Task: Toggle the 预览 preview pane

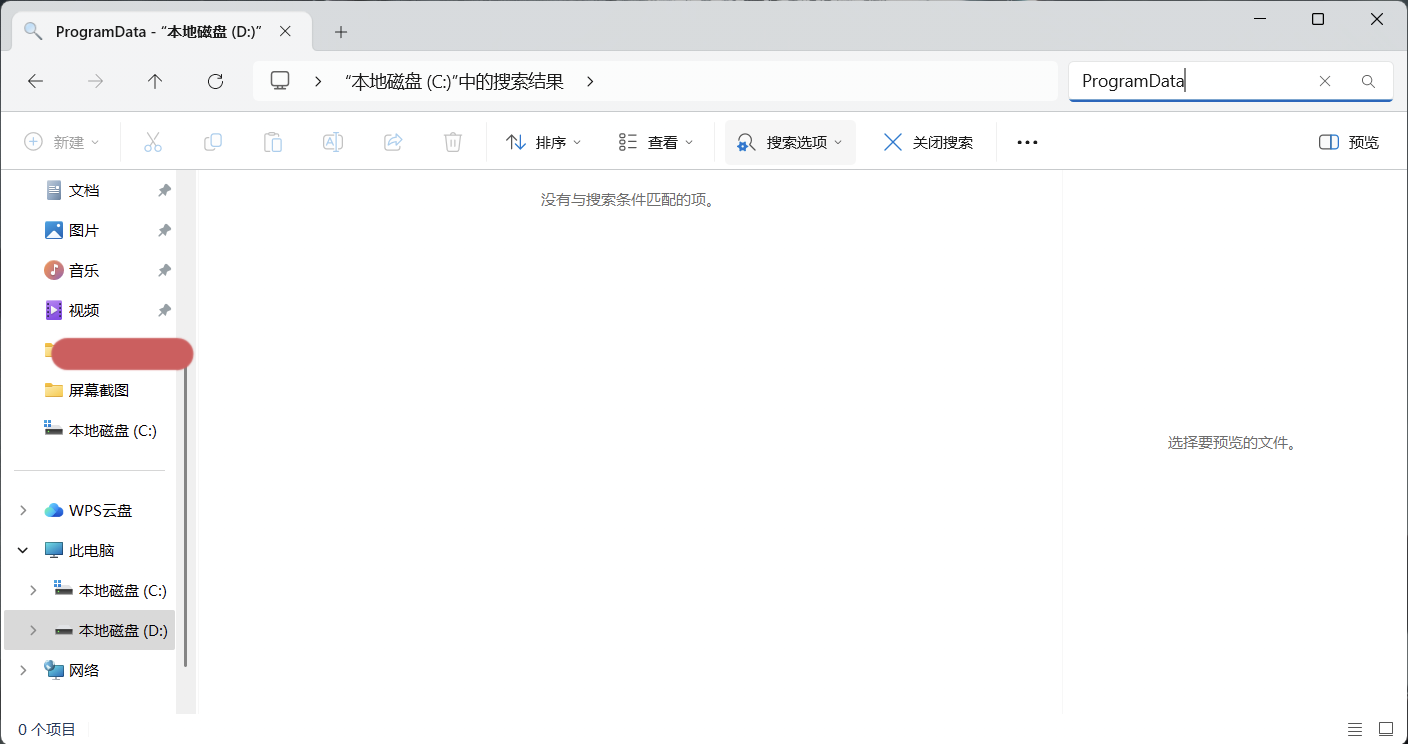Action: click(x=1349, y=142)
